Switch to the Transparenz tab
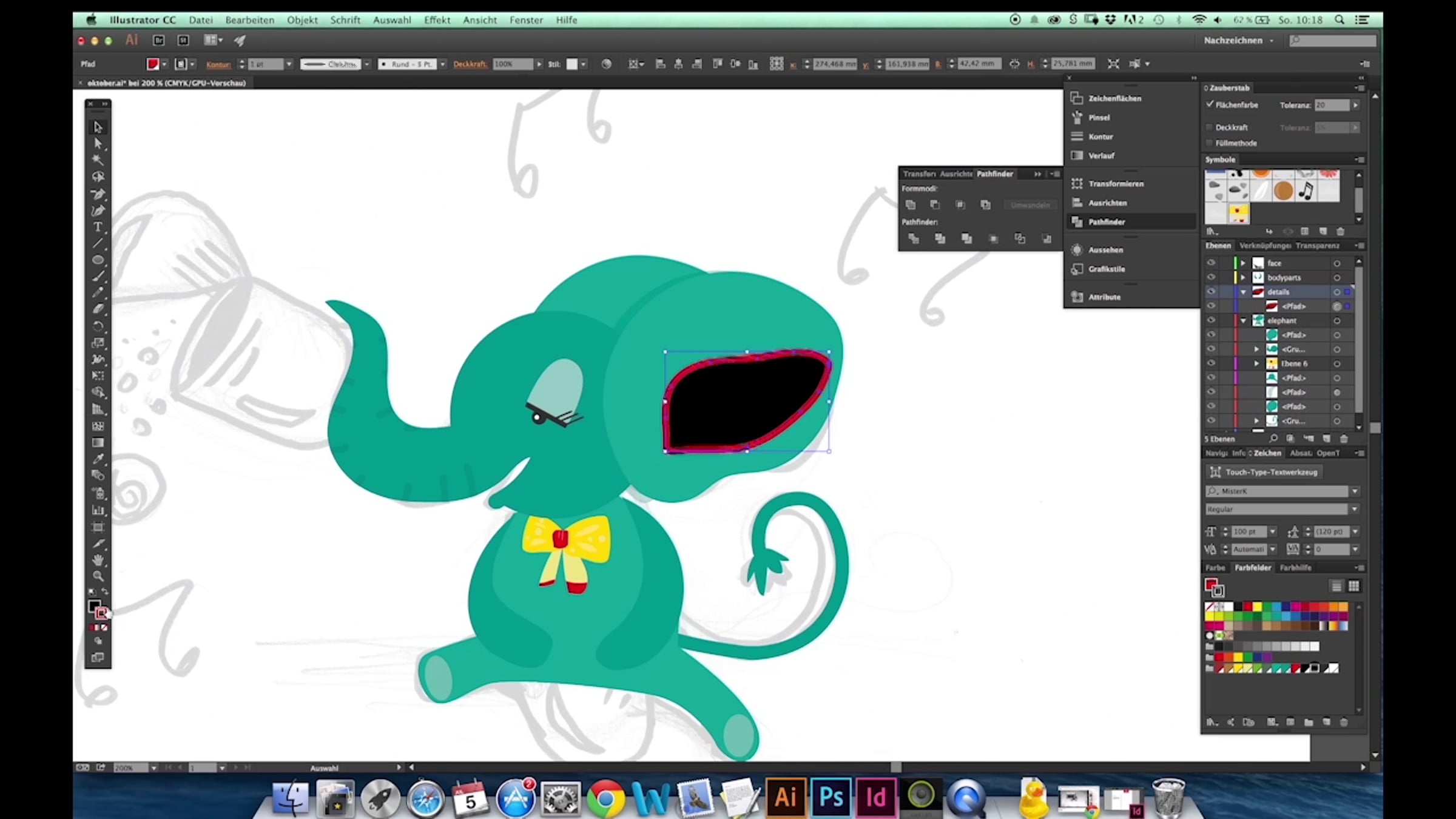This screenshot has width=1456, height=819. (1317, 246)
